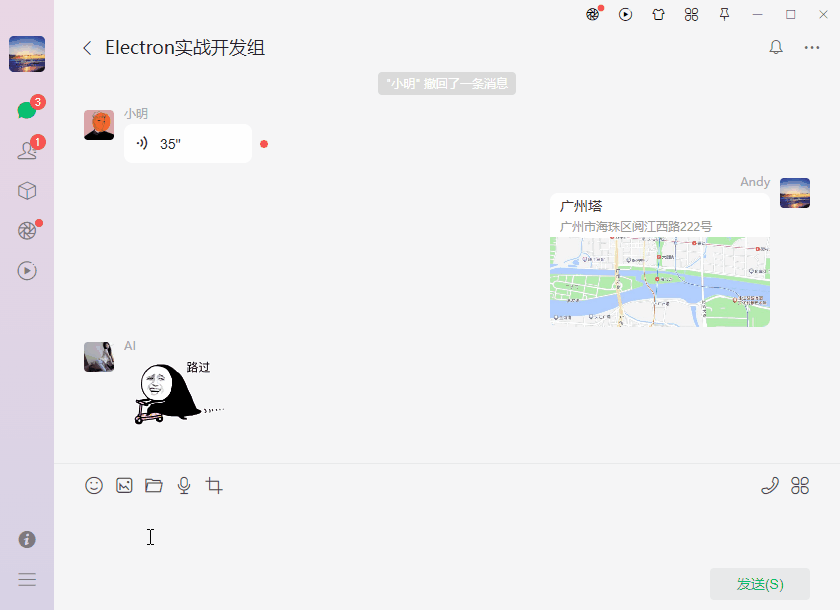The height and width of the screenshot is (610, 840).
Task: Toggle notifications via the bell icon
Action: 775,46
